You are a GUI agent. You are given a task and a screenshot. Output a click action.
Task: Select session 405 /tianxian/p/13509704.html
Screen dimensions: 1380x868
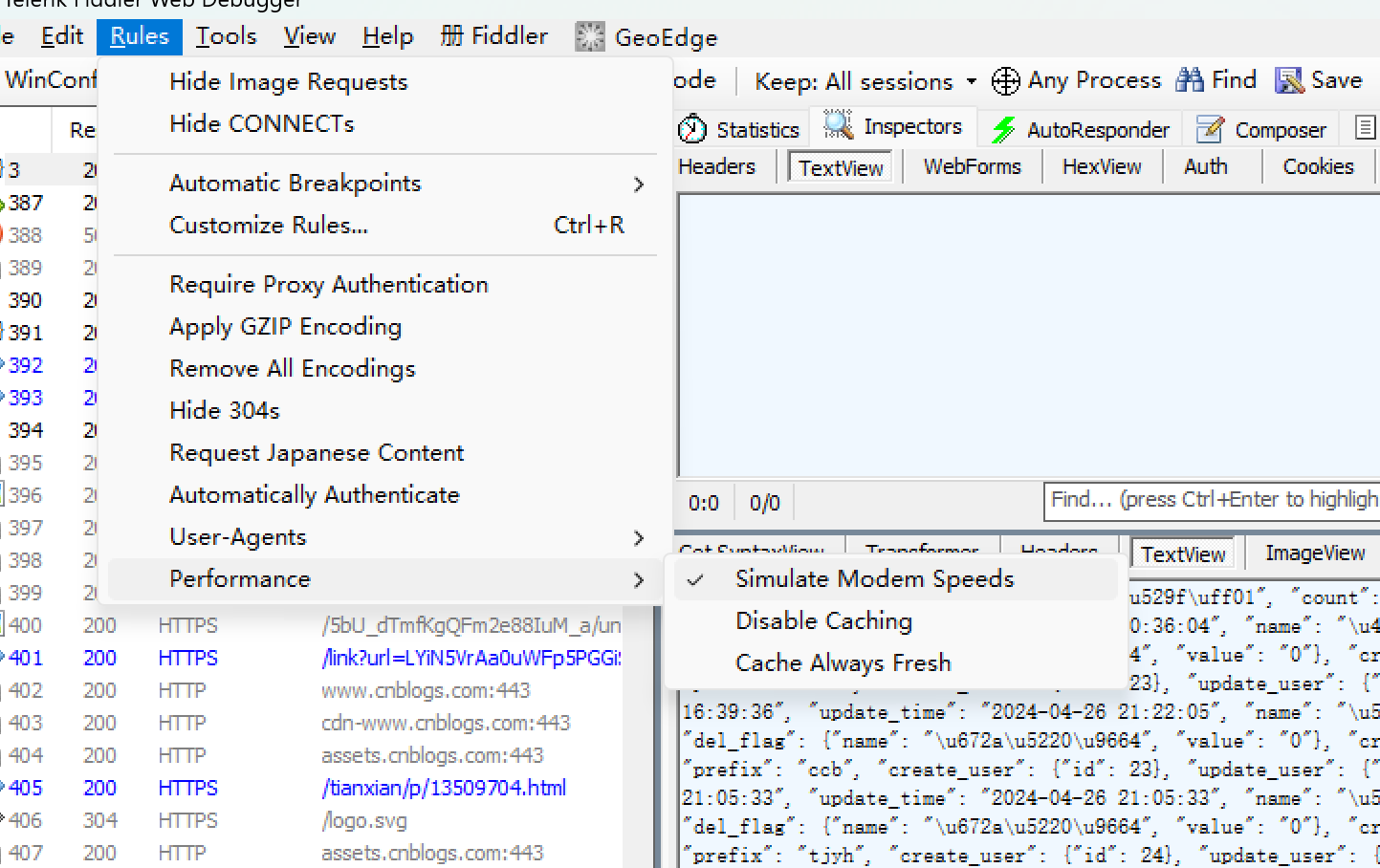(313, 788)
